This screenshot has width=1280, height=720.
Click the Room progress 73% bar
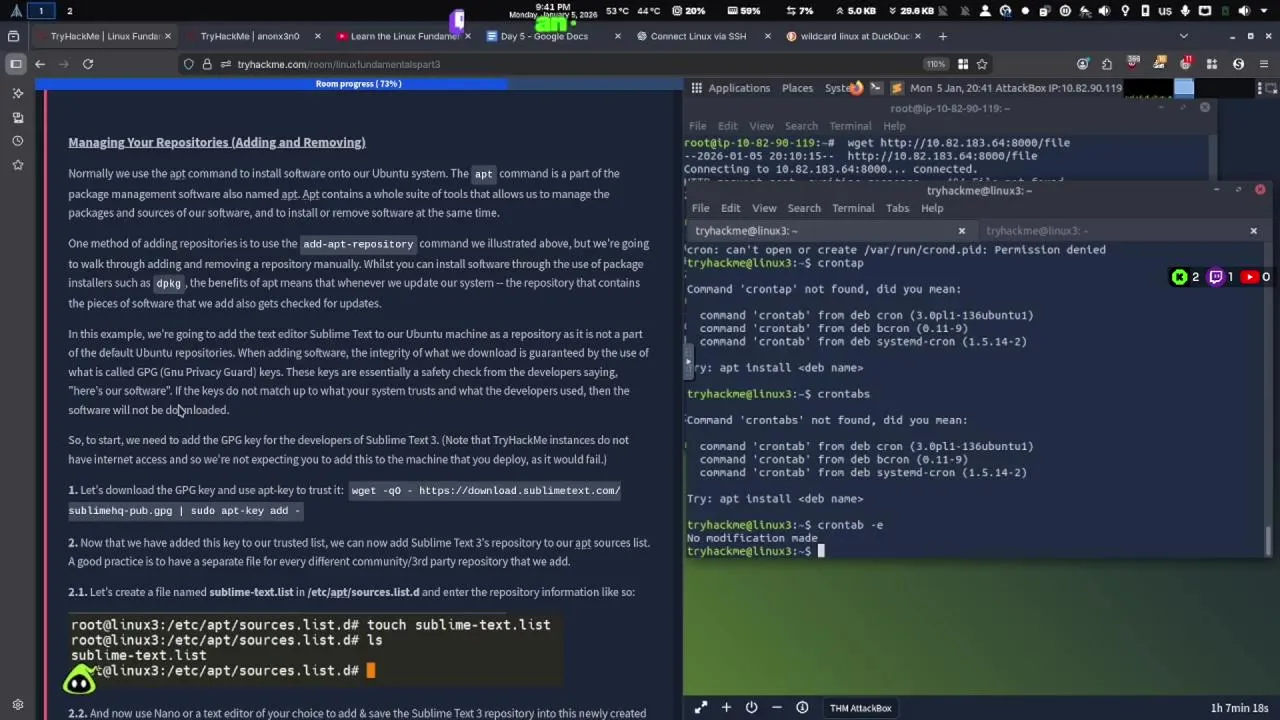click(358, 84)
